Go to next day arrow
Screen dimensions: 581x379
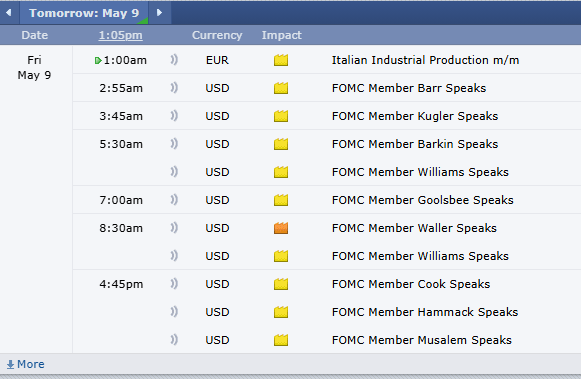tap(159, 13)
